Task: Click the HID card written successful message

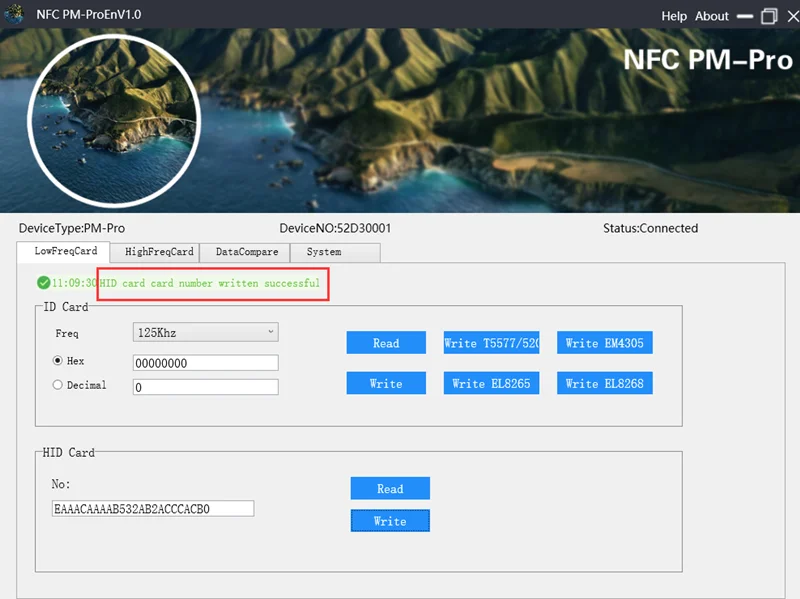Action: (x=210, y=283)
